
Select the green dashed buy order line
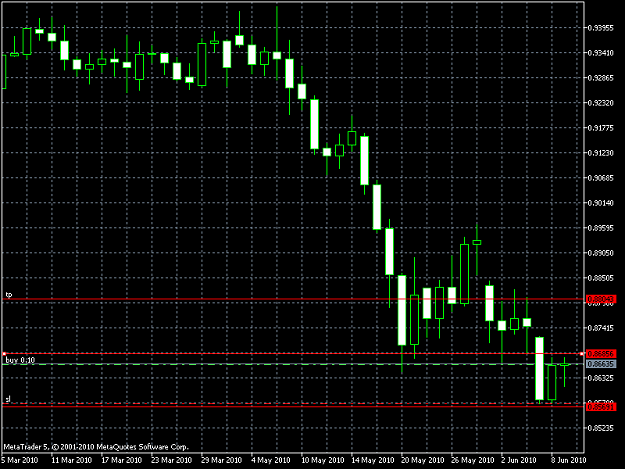pos(293,364)
